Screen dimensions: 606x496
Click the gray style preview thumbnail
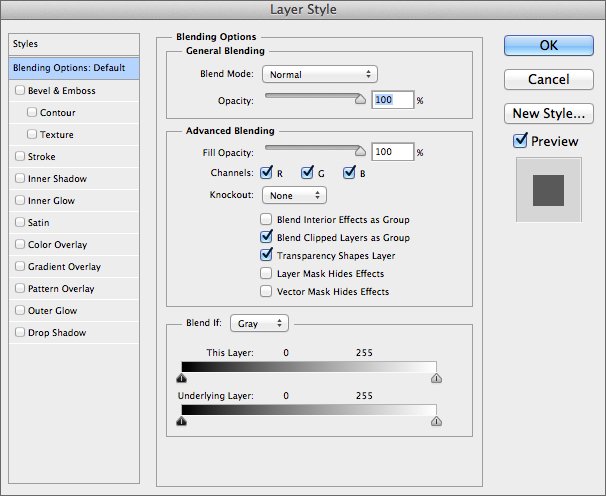548,190
